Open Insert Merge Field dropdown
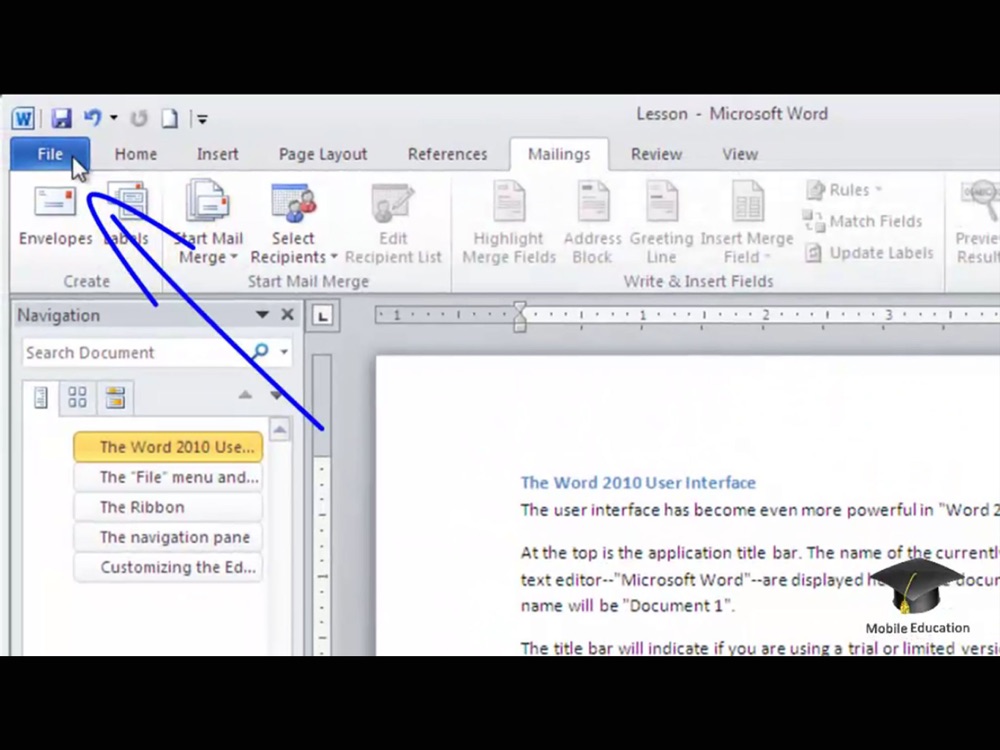The height and width of the screenshot is (750, 1000). (x=746, y=222)
